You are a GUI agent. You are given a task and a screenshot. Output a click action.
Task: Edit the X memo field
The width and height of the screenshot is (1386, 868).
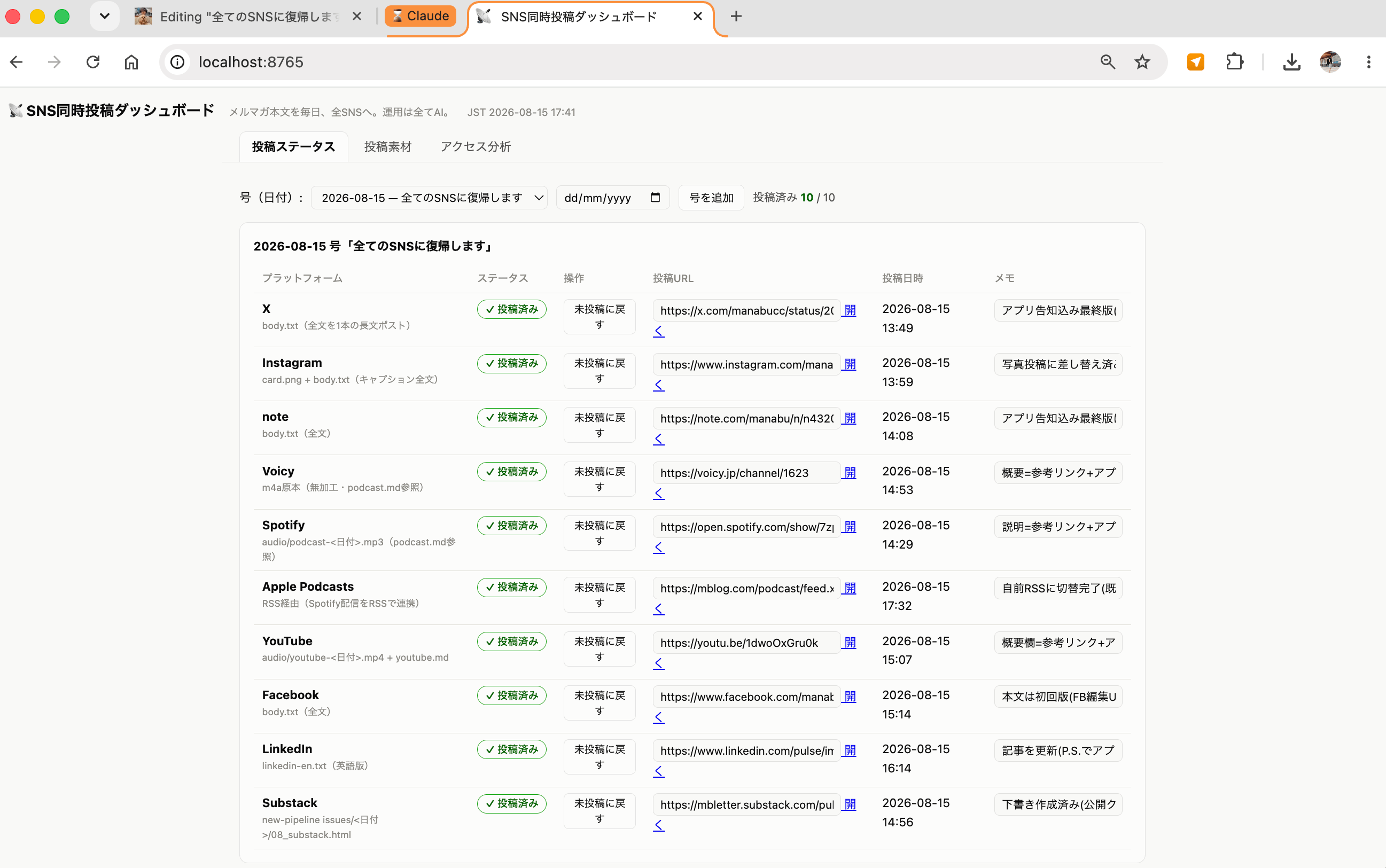point(1058,310)
